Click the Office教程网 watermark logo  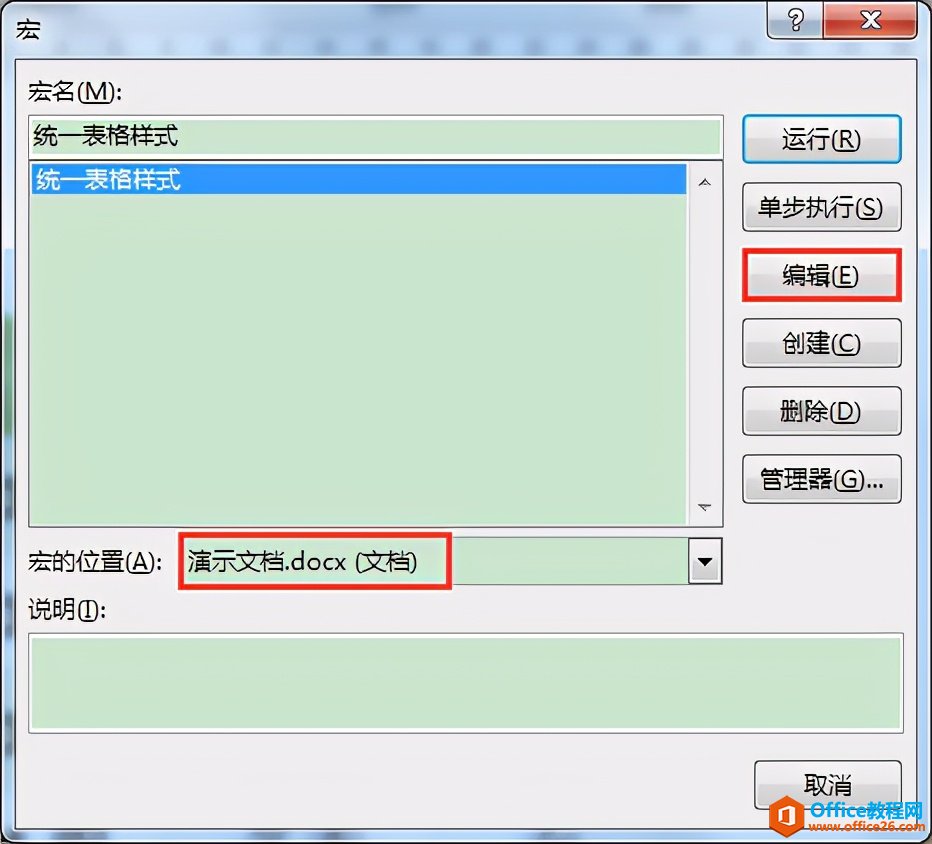click(846, 816)
